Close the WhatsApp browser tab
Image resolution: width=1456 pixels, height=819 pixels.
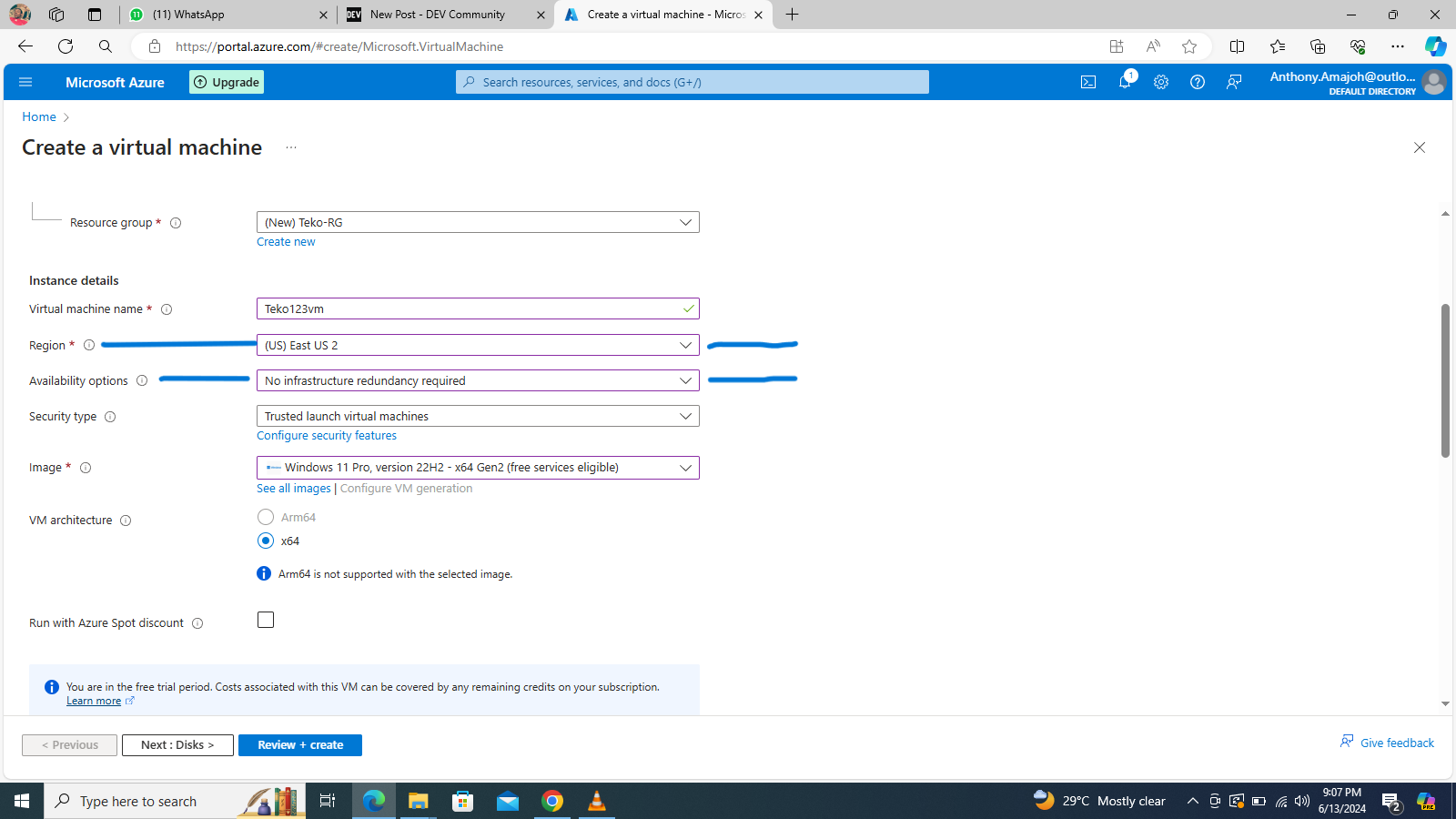coord(323,15)
